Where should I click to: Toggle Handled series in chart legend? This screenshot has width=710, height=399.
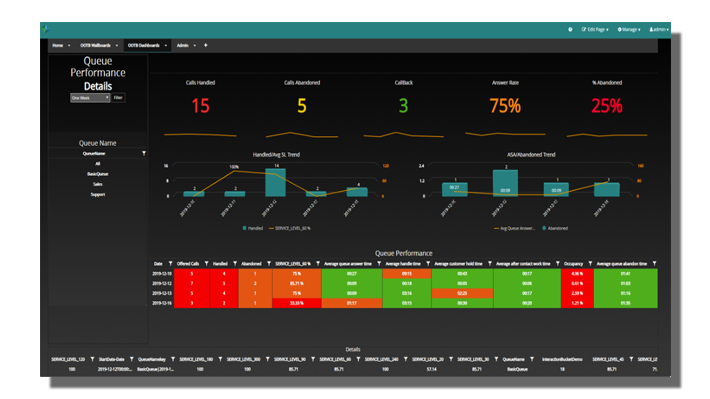point(253,228)
